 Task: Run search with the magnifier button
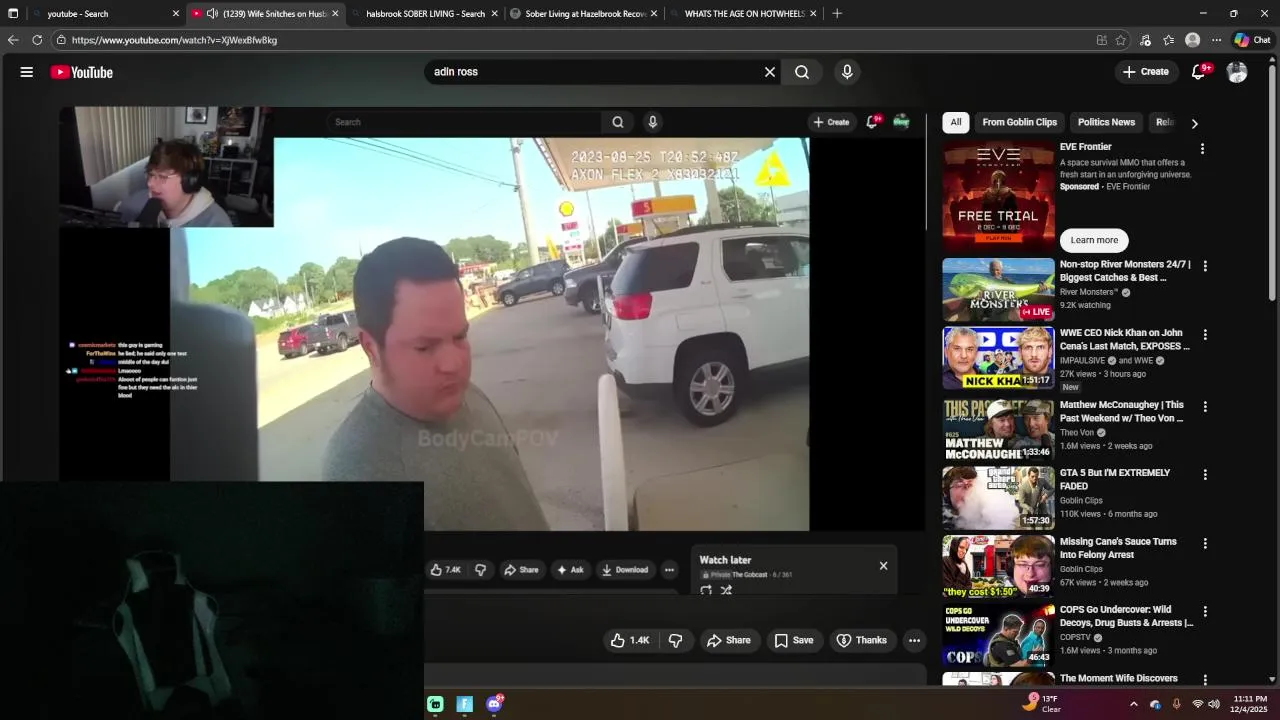802,72
